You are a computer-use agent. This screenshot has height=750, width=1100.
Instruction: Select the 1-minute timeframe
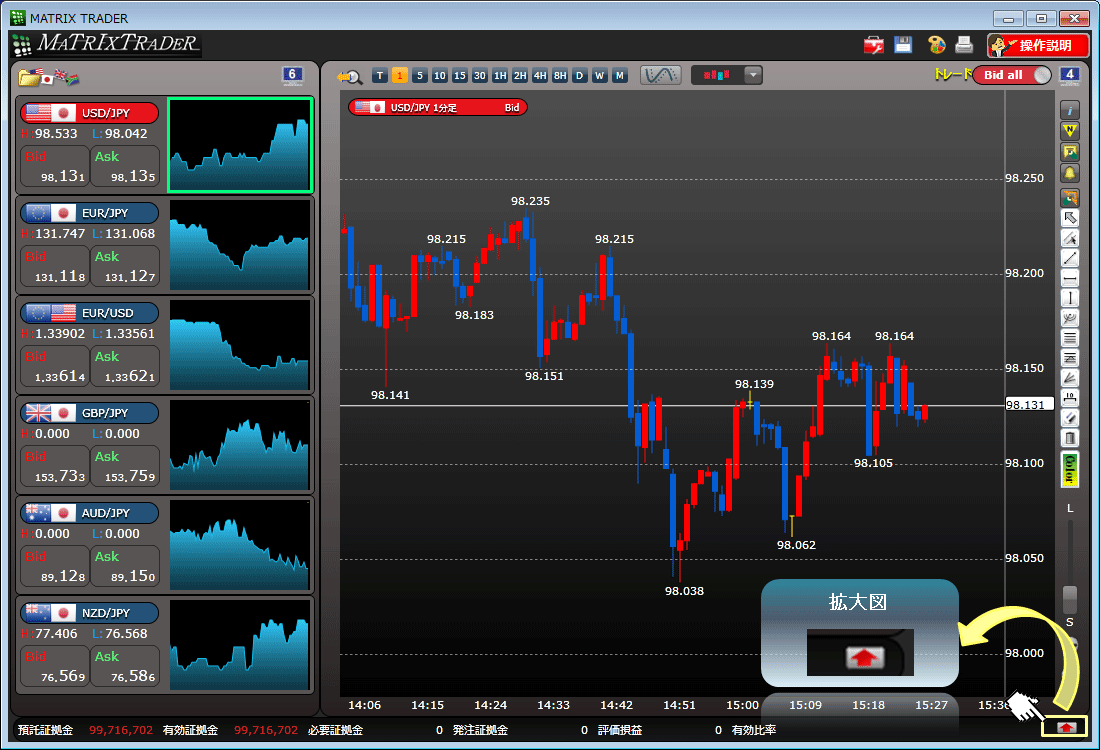pos(400,76)
